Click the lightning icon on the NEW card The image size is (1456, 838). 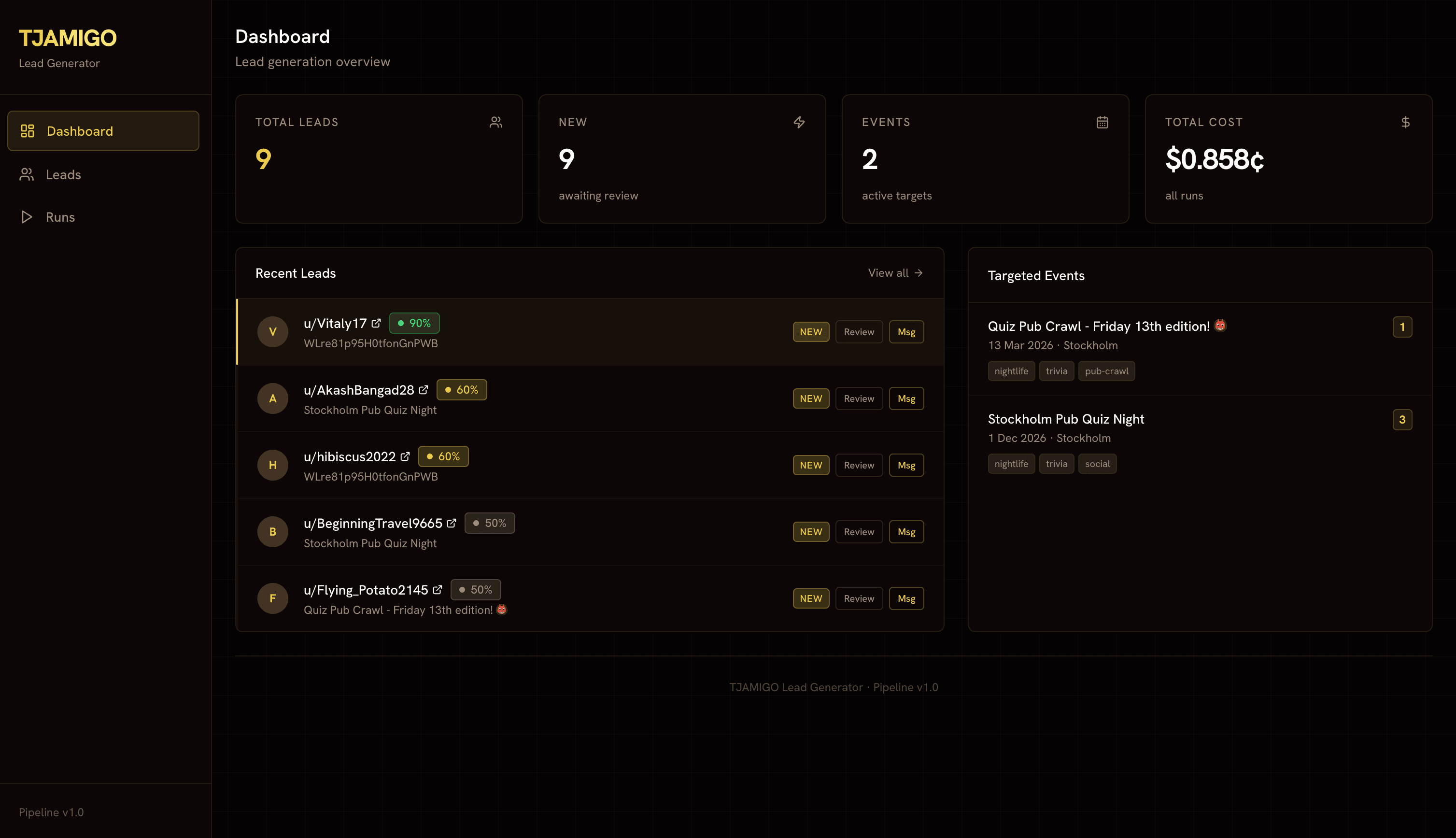[x=799, y=121]
